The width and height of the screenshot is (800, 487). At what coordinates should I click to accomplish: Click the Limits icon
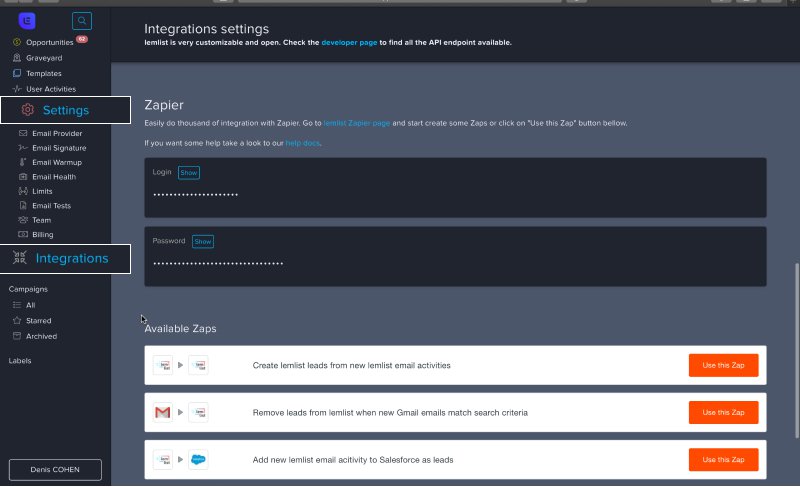click(x=23, y=191)
